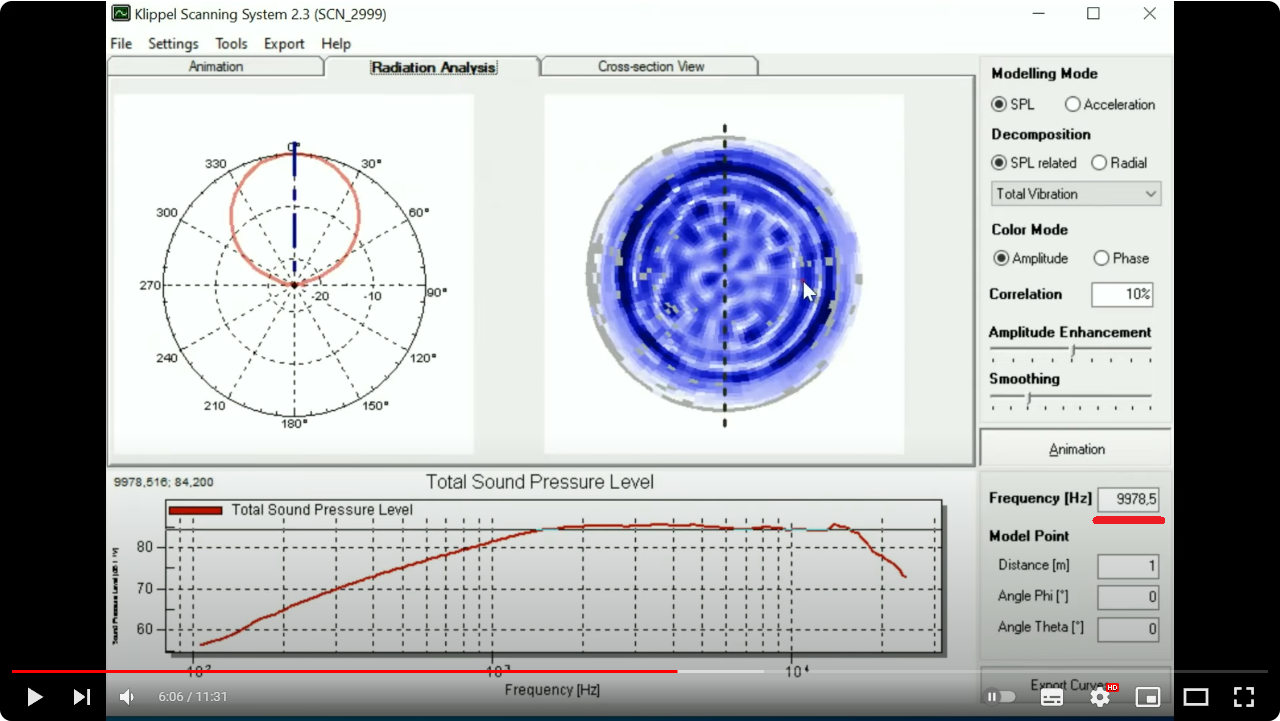Select SPL modelling mode

point(1013,104)
